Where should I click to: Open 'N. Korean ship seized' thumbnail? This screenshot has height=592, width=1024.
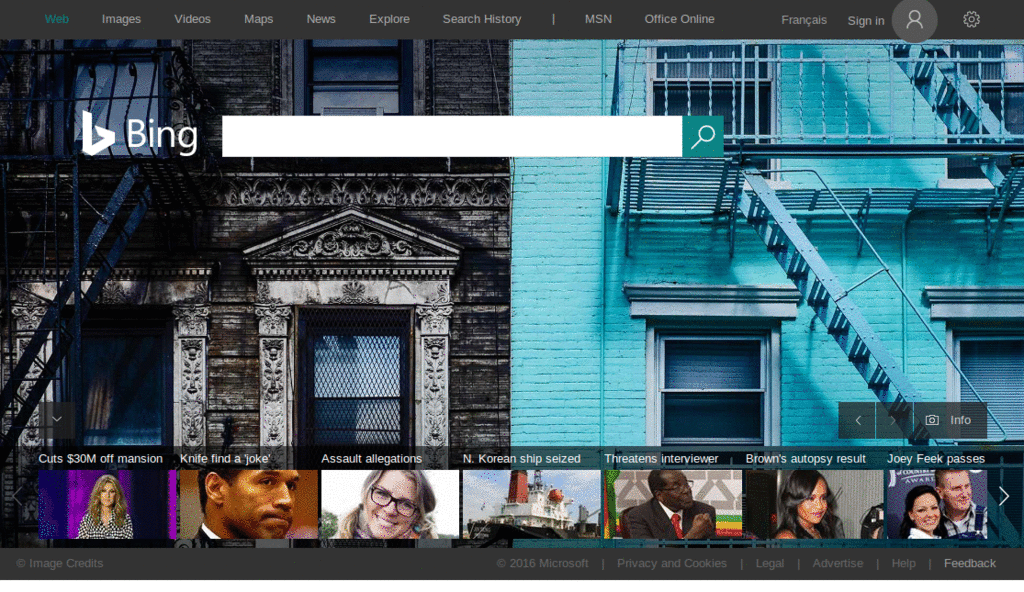(532, 504)
